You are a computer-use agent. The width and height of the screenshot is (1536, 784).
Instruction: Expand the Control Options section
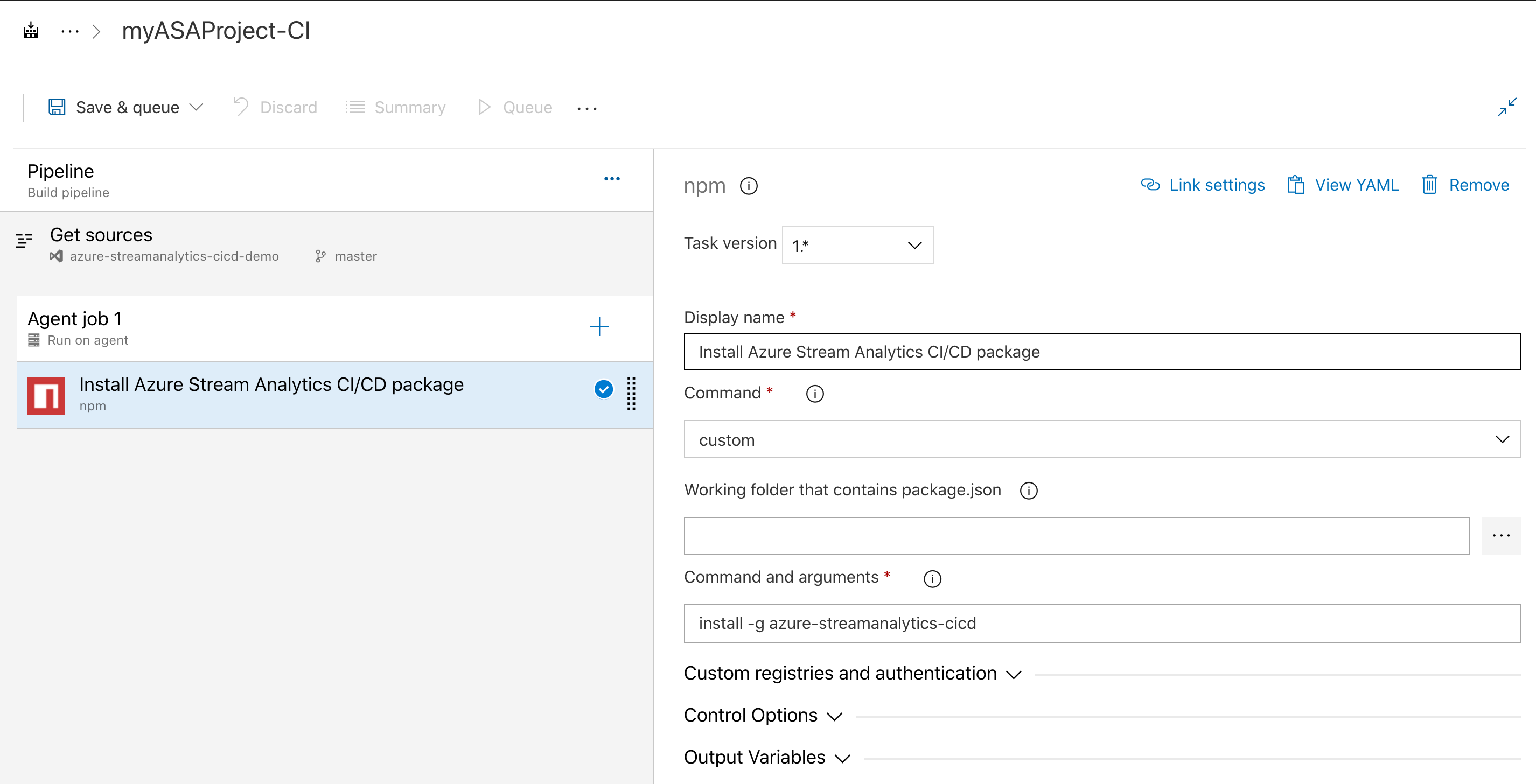750,713
